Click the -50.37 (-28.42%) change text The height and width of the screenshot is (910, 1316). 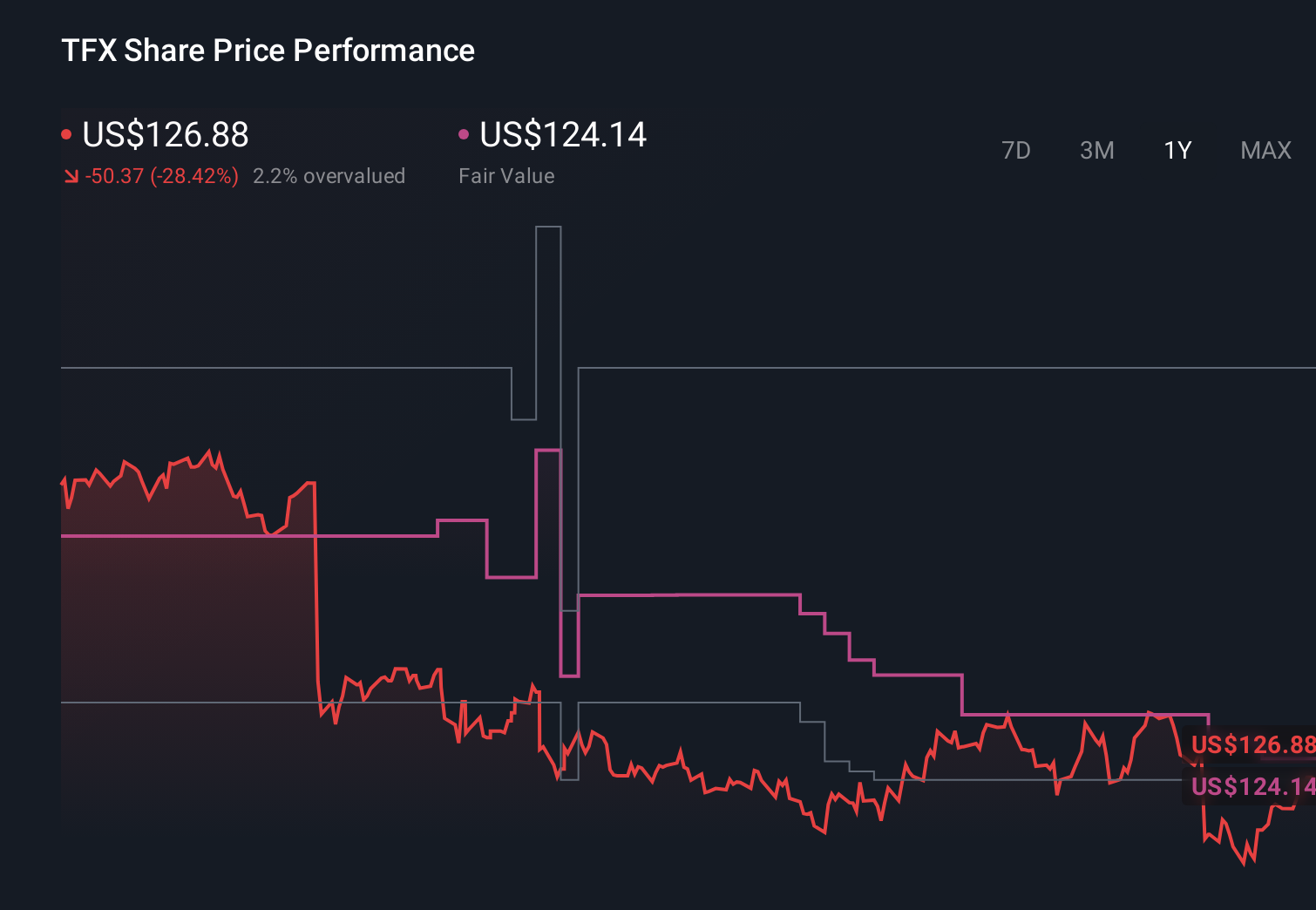point(160,175)
